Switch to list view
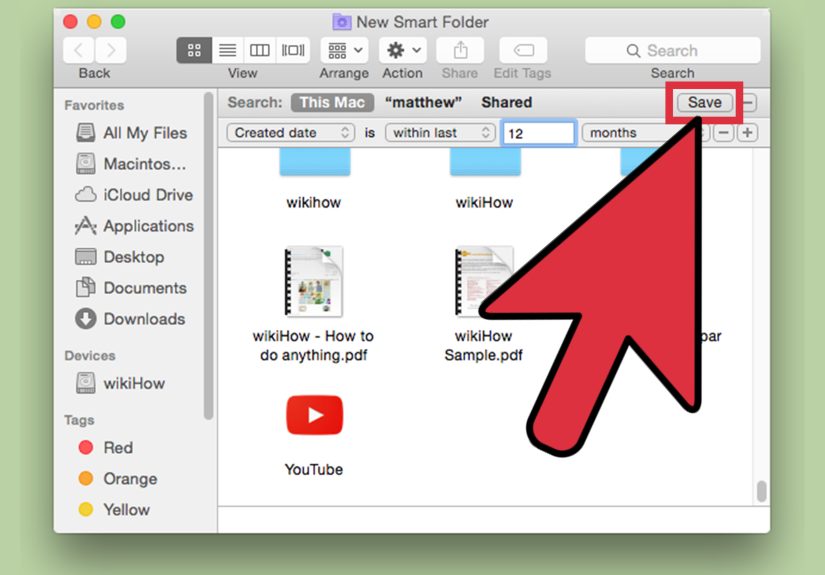 227,51
